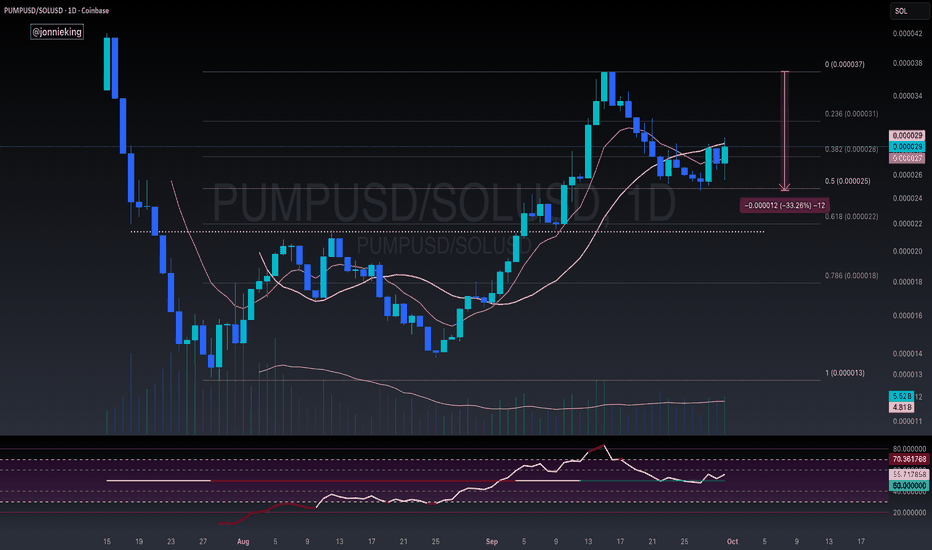Select the white dotted horizontal support line
This screenshot has height=550, width=932.
point(450,232)
